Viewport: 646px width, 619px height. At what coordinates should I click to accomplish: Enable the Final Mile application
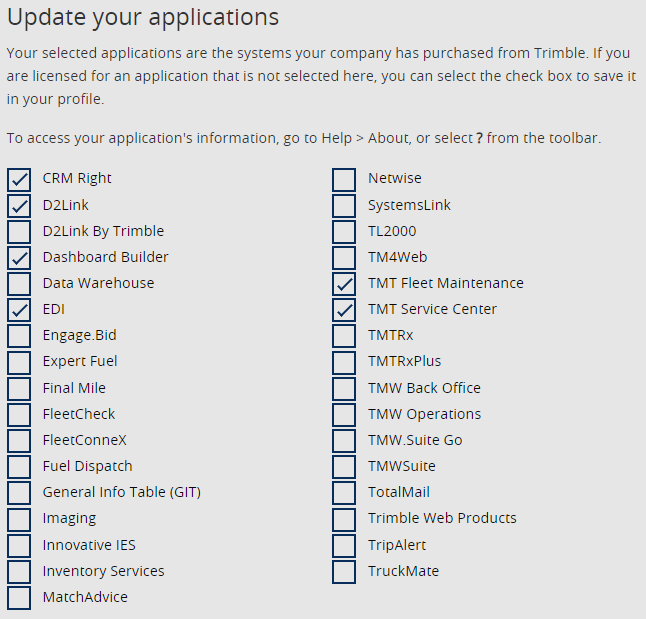point(19,388)
